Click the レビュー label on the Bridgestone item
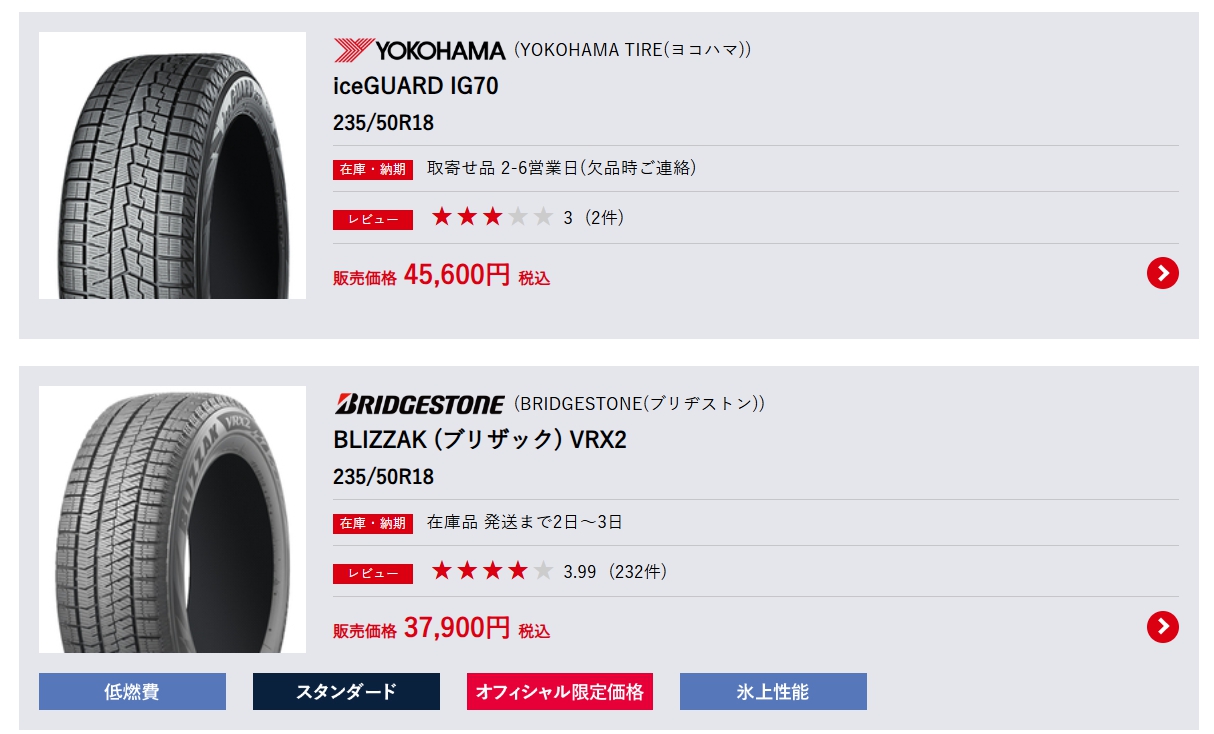Image resolution: width=1214 pixels, height=734 pixels. point(372,573)
